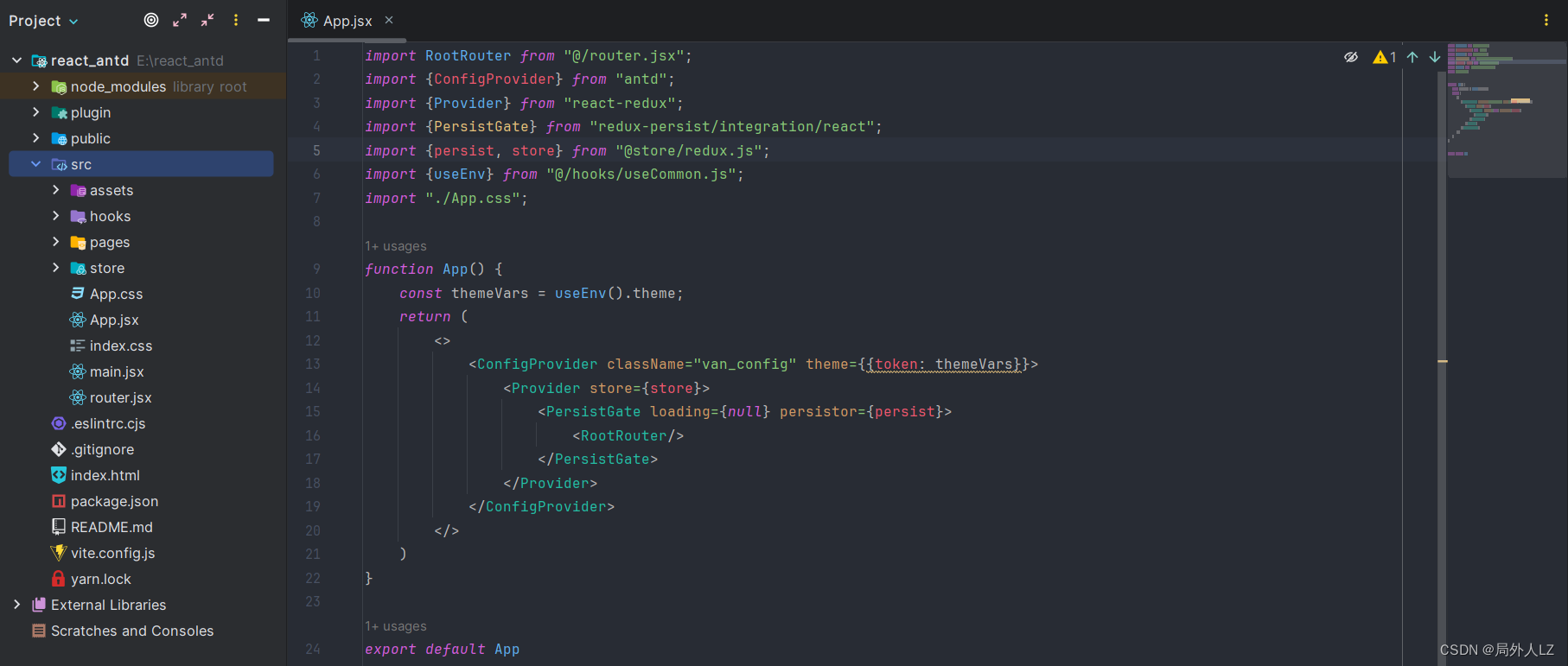Click the node_modules folder icon
This screenshot has width=1568, height=666.
pos(59,86)
